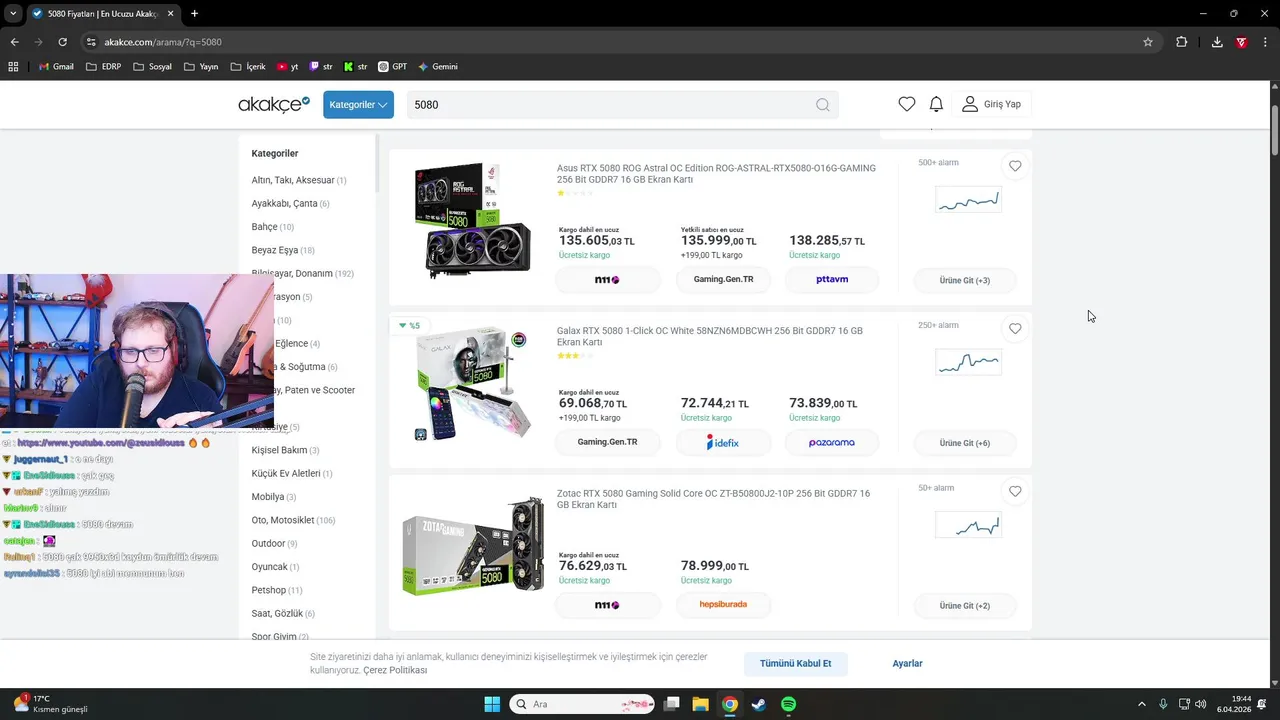
Task: Open Spotify from the taskbar
Action: [788, 704]
